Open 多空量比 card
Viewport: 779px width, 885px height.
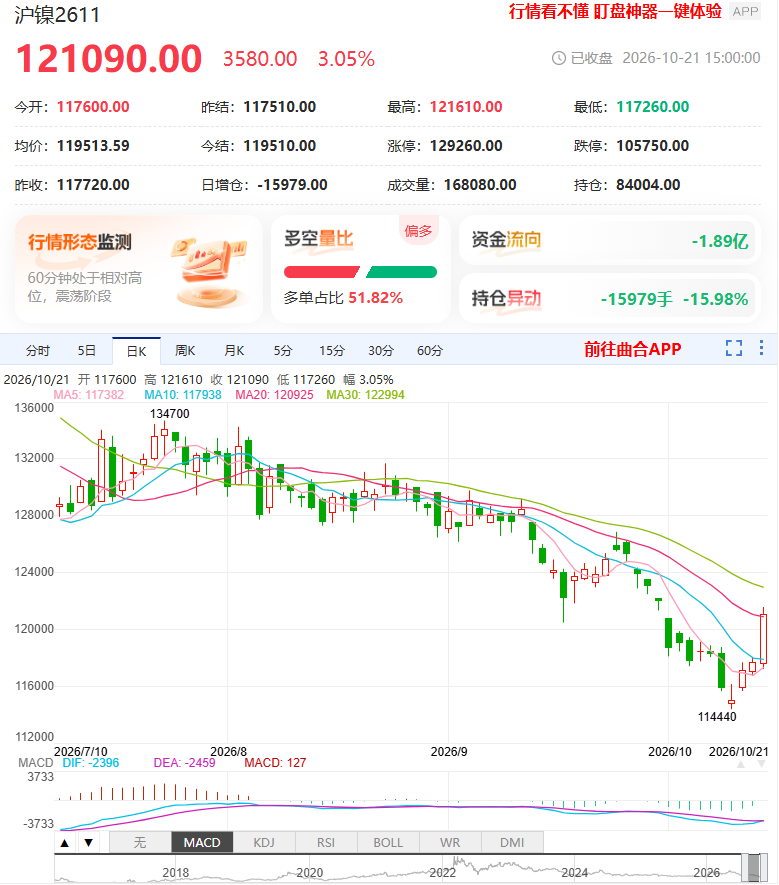pos(361,269)
